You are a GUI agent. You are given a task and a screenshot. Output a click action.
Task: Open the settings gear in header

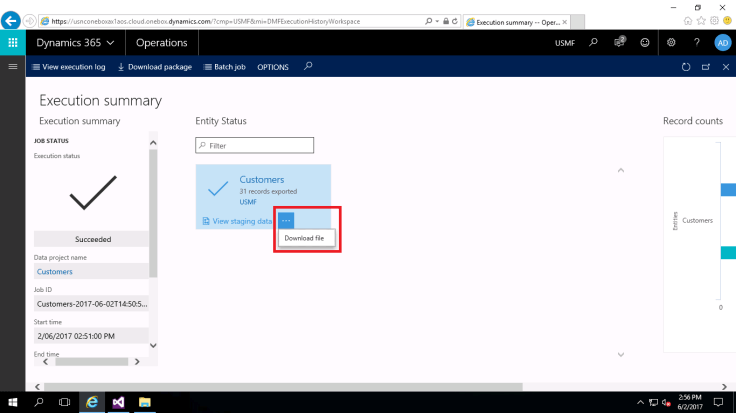tap(671, 43)
